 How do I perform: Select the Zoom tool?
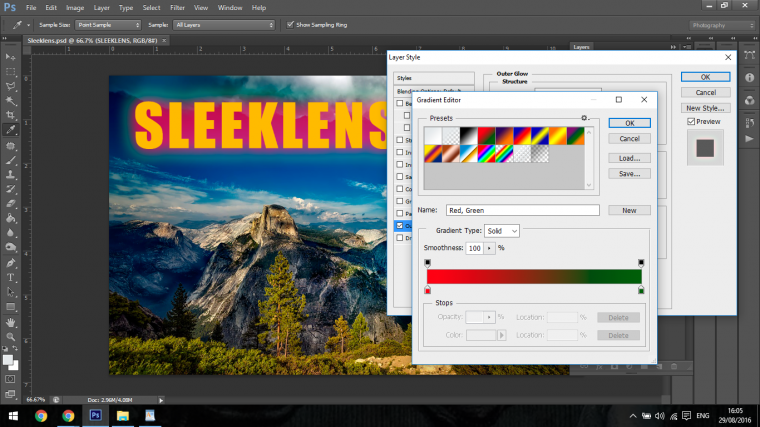click(10, 337)
